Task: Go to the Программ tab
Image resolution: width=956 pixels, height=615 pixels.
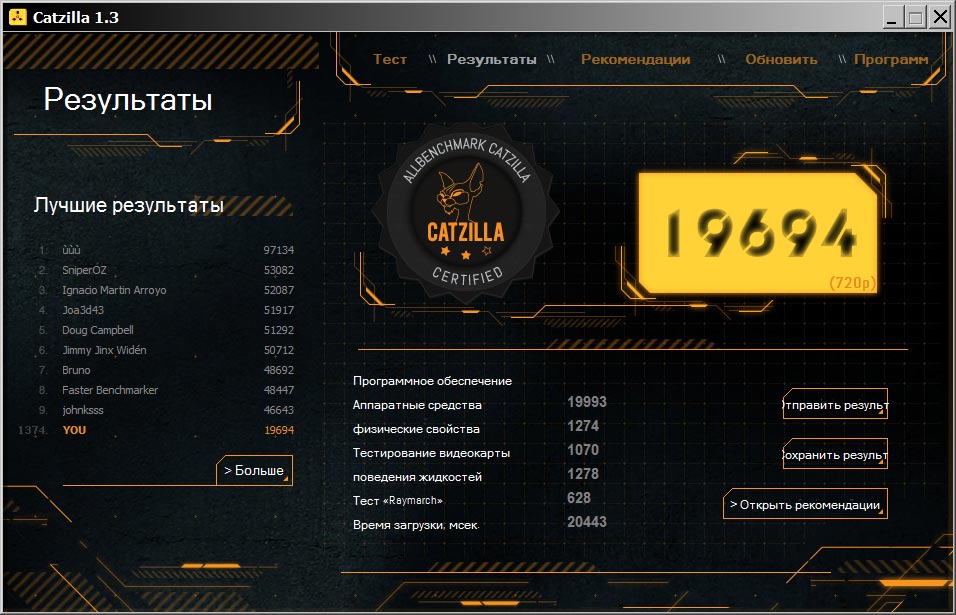Action: [x=890, y=59]
